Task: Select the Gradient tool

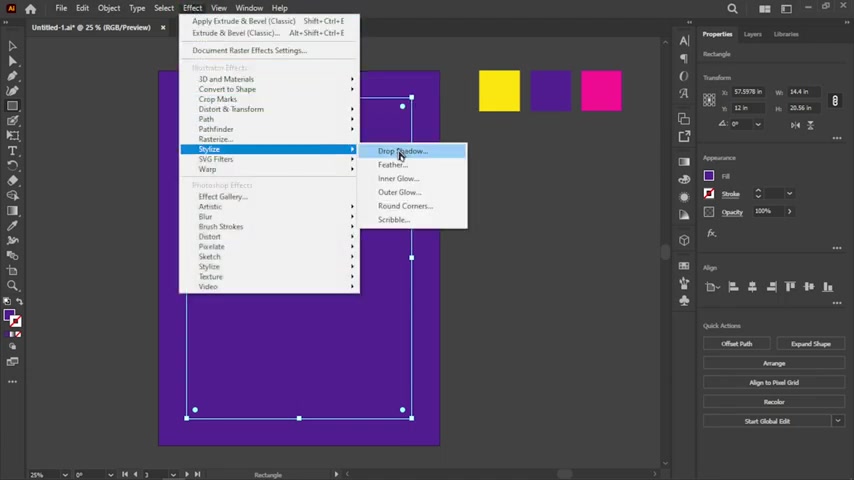Action: pos(12,210)
